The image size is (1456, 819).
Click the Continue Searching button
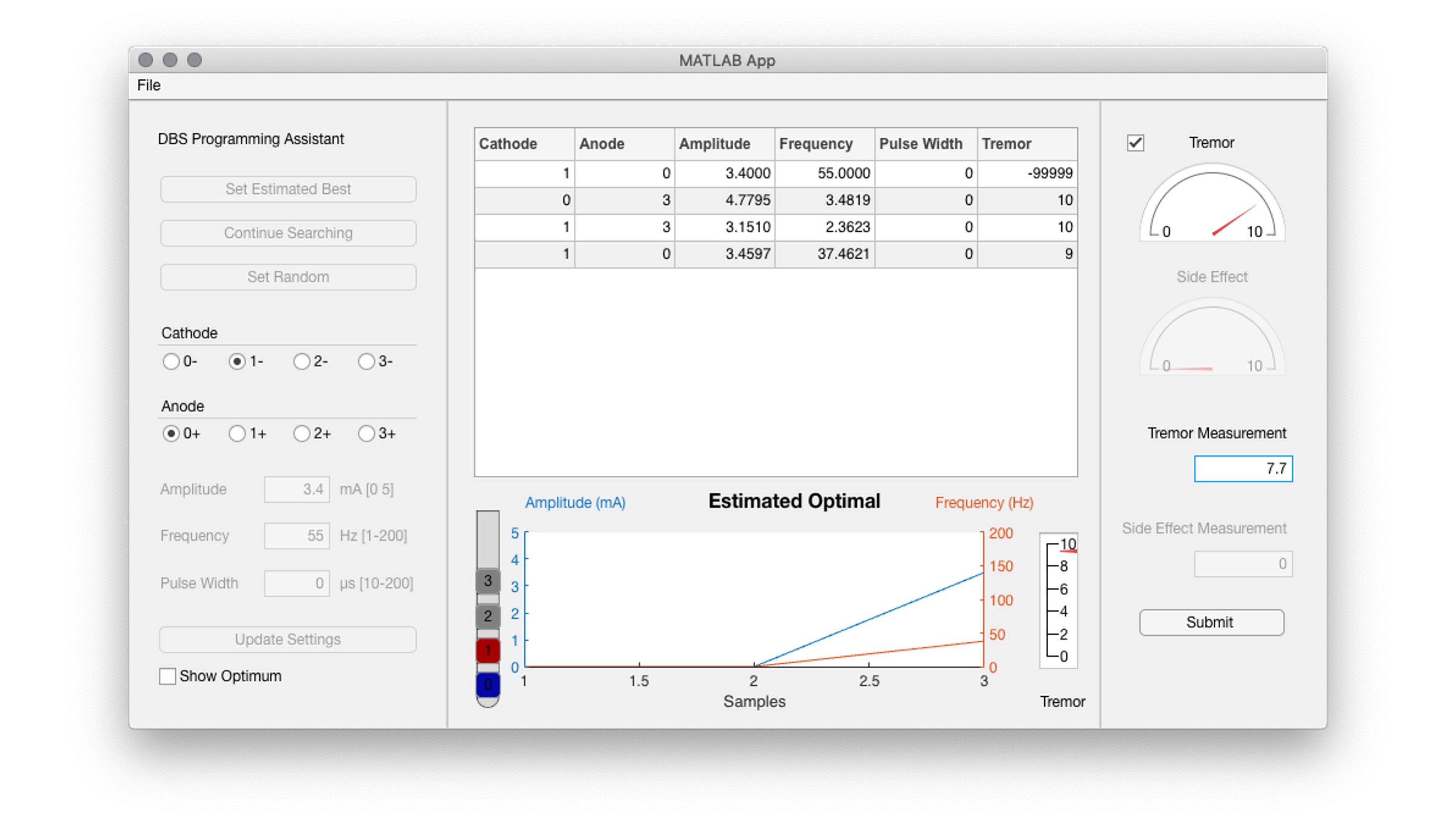(288, 233)
